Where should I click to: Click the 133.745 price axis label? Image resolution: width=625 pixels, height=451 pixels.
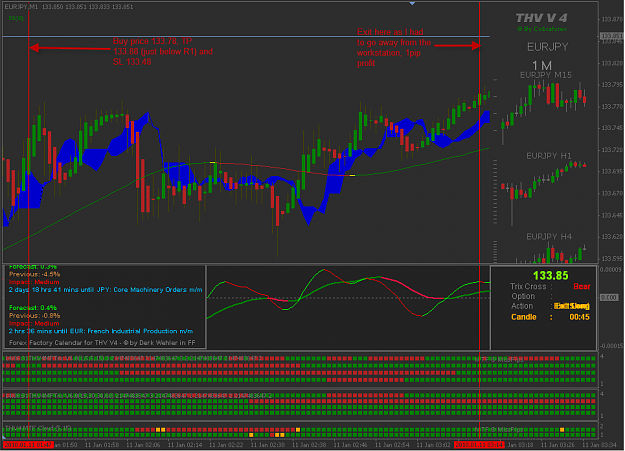tap(612, 128)
